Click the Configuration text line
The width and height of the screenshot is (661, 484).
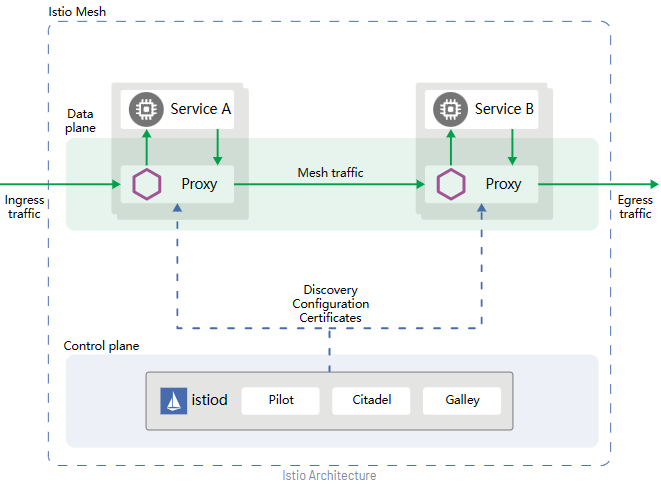(330, 304)
